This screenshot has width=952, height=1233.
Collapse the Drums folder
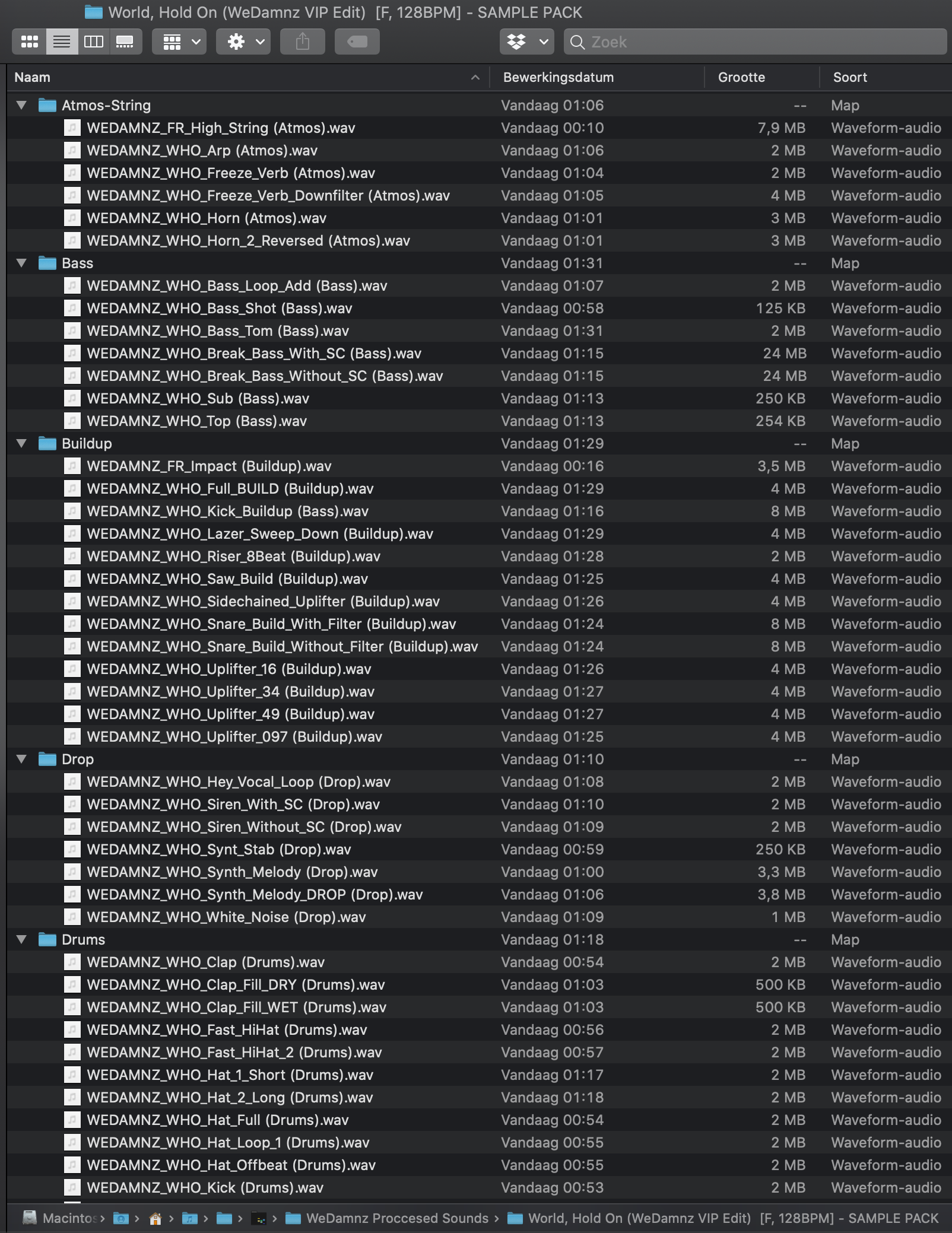point(22,939)
